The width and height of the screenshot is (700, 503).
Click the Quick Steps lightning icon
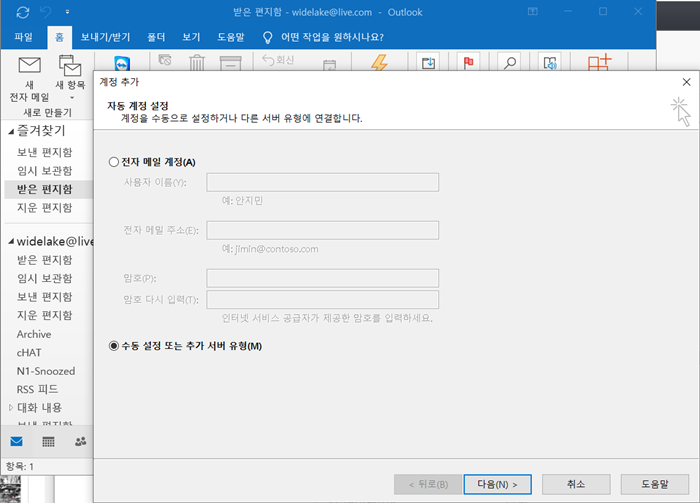click(x=379, y=63)
